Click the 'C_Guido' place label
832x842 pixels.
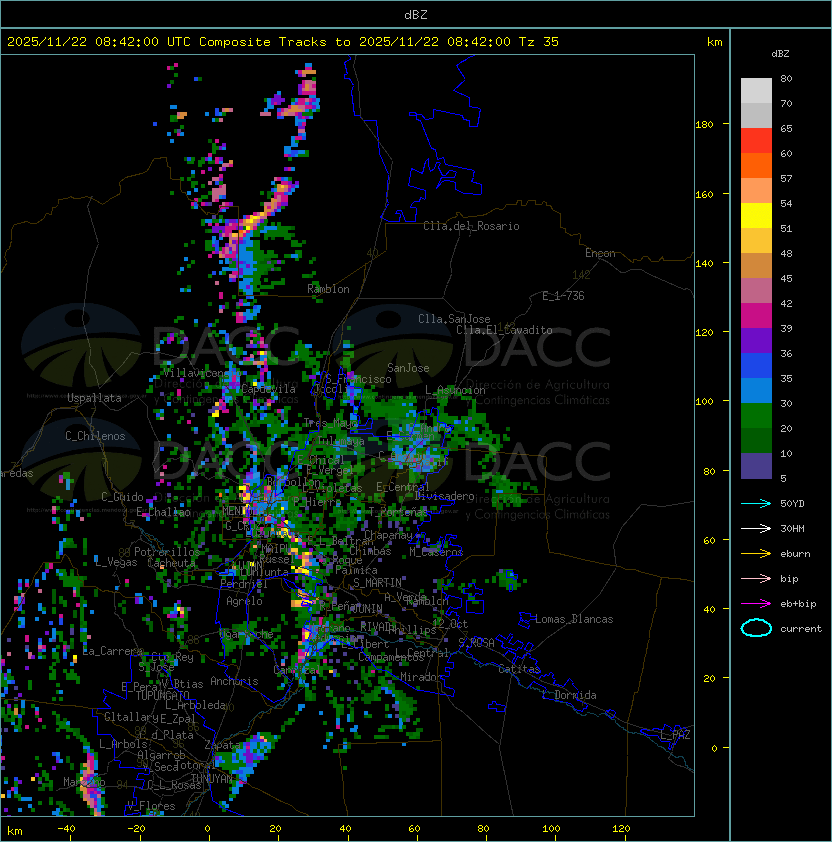[x=122, y=497]
